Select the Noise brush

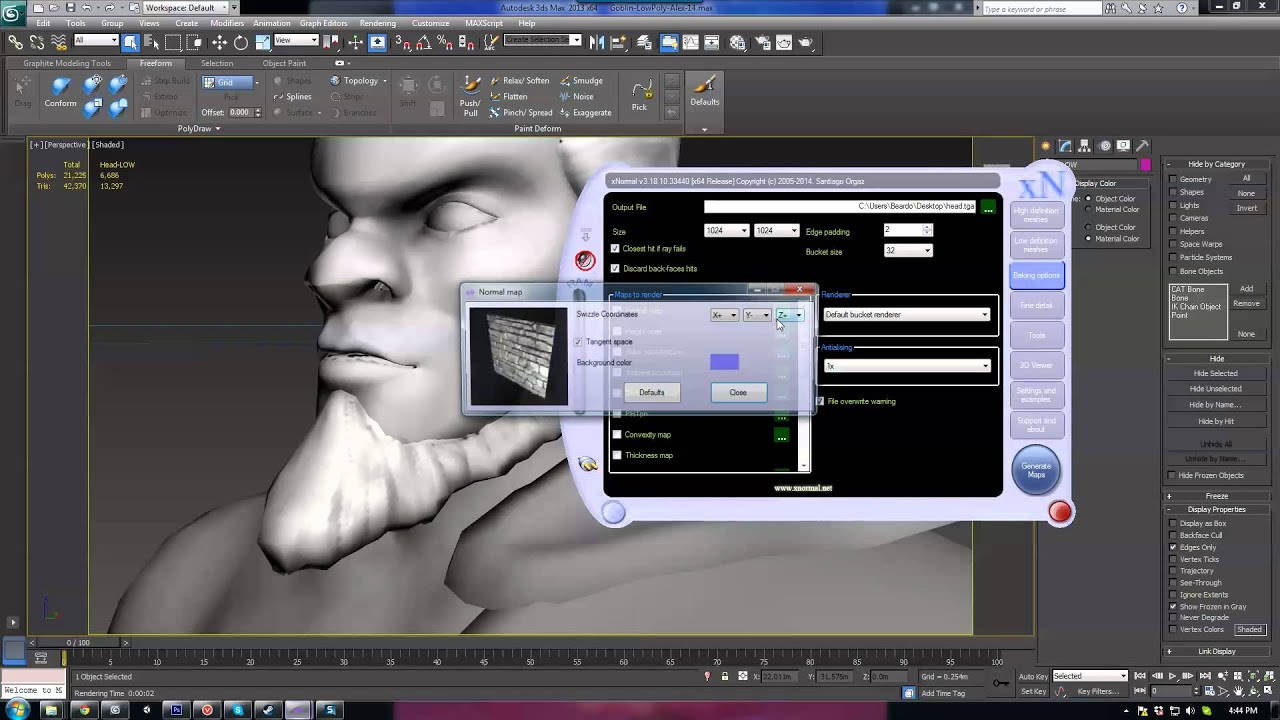pos(576,97)
